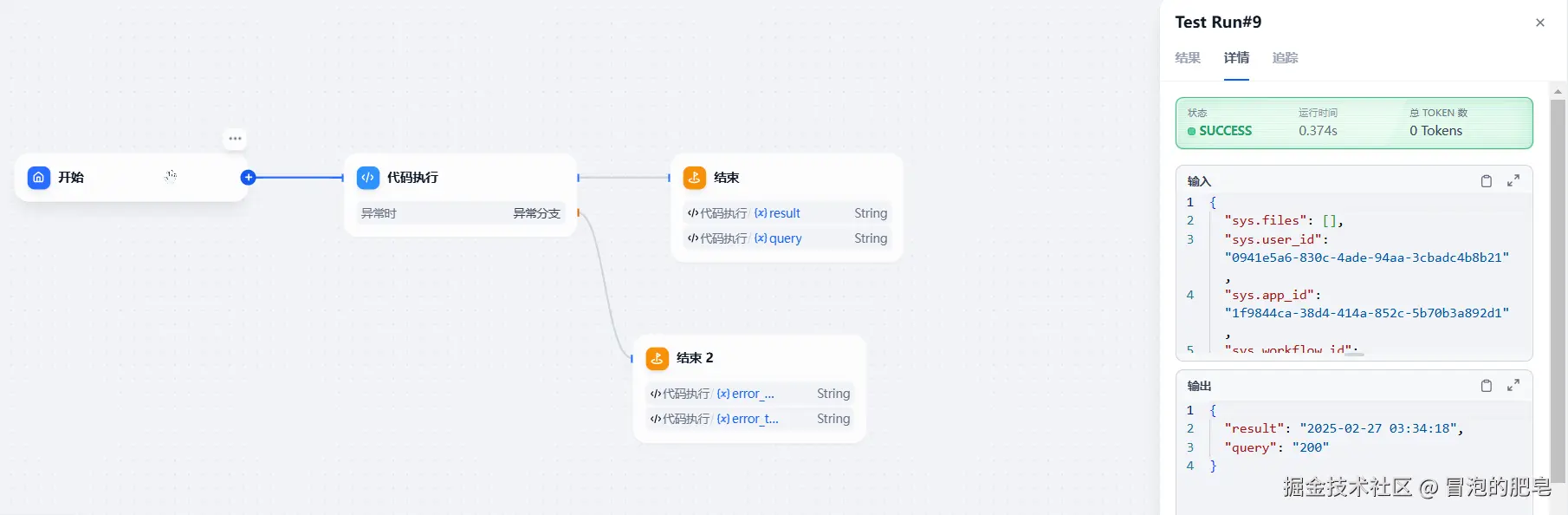
Task: Select the 代码执行 node title
Action: (x=412, y=178)
